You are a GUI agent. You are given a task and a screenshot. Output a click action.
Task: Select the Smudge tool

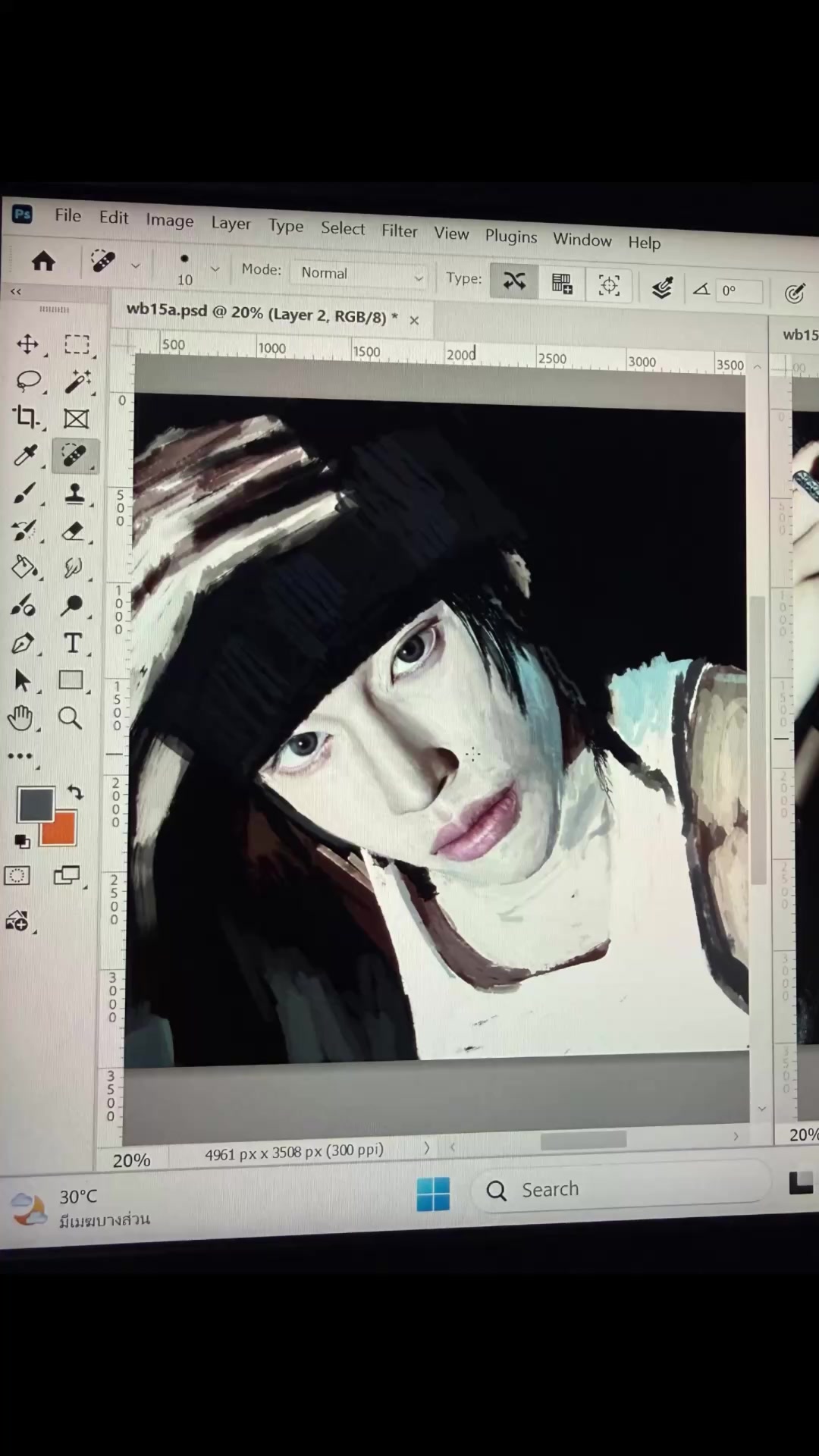pos(73,568)
